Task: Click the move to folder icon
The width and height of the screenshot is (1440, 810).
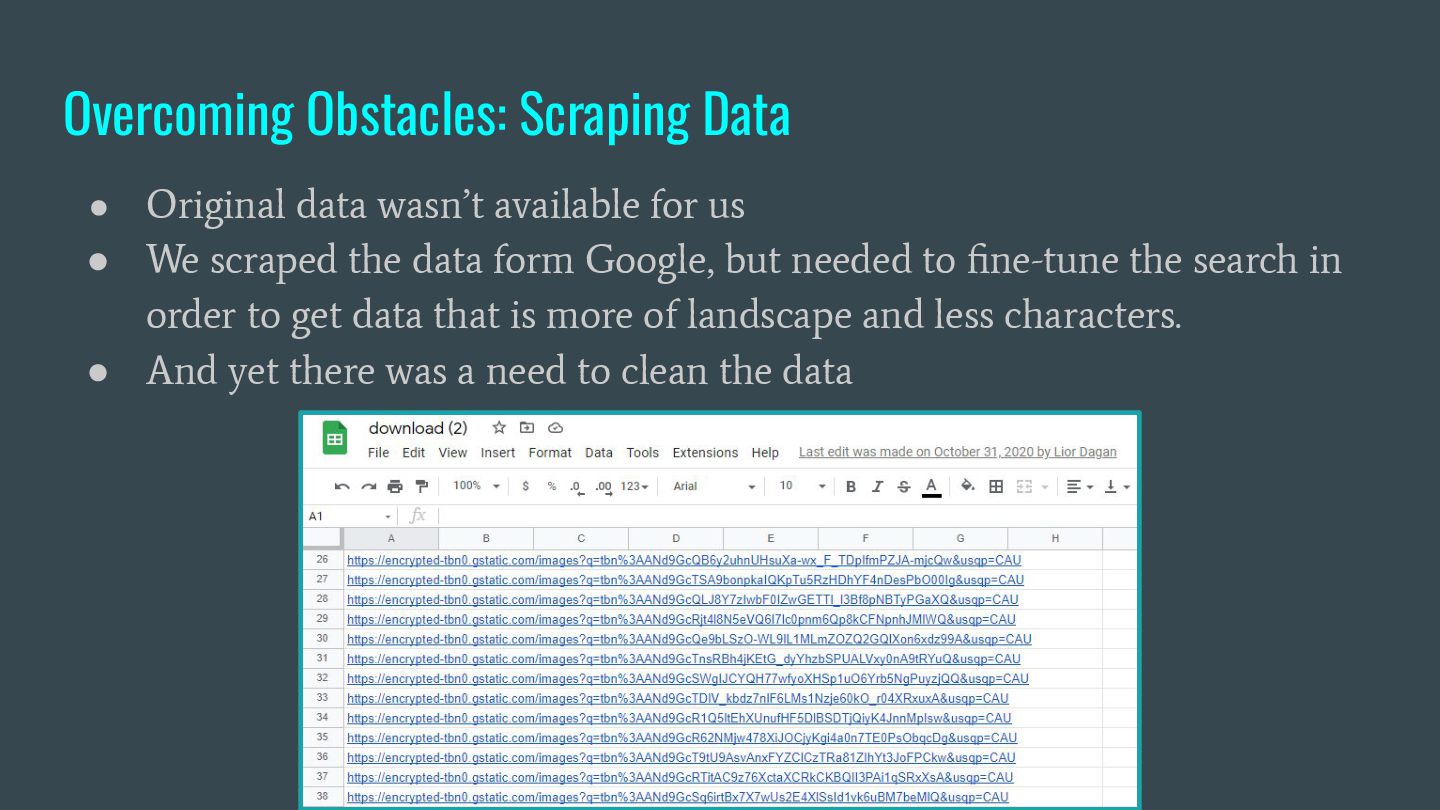Action: (x=527, y=428)
